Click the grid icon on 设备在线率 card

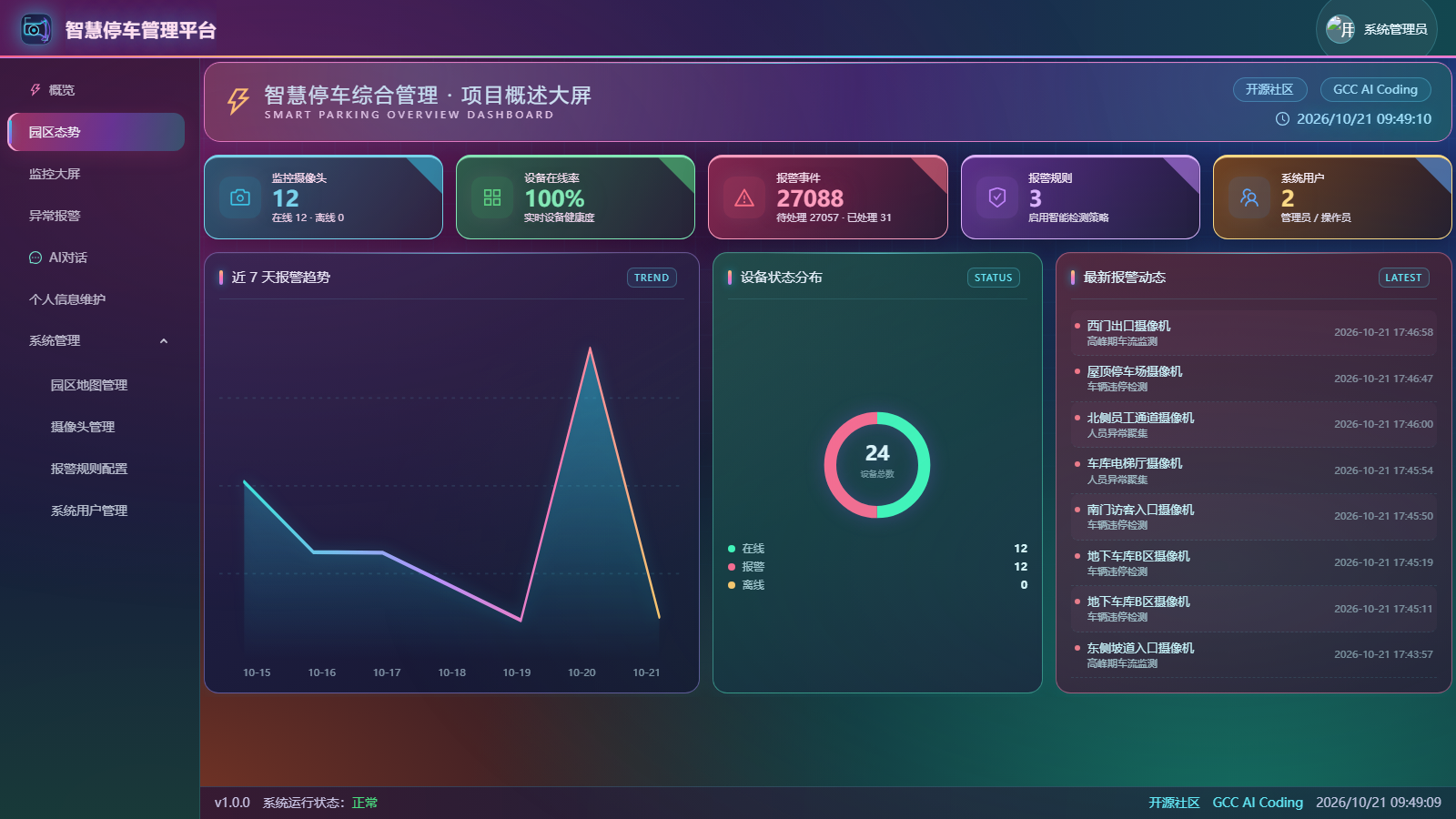[492, 197]
